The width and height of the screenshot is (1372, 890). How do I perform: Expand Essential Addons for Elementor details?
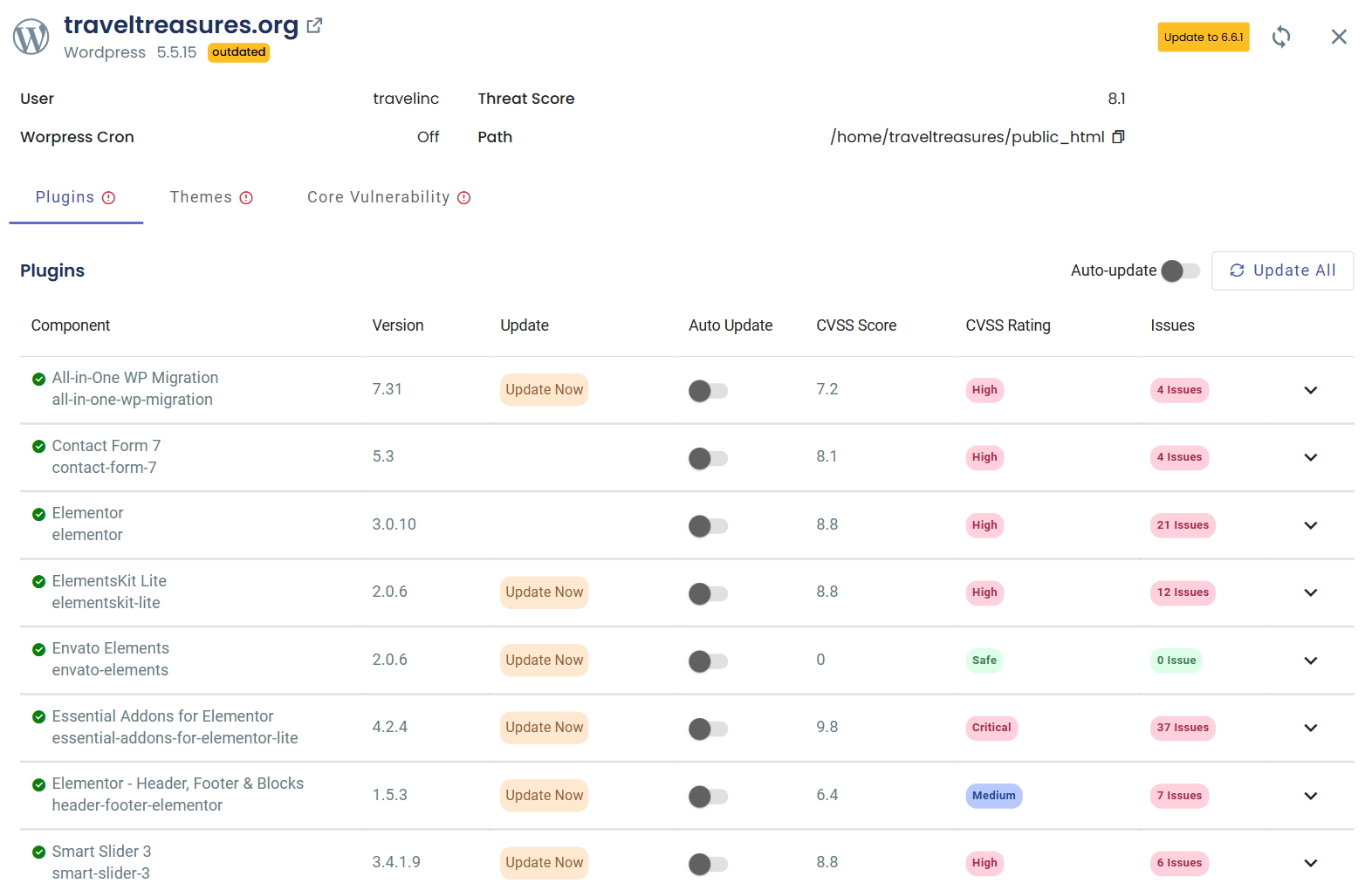click(x=1310, y=728)
